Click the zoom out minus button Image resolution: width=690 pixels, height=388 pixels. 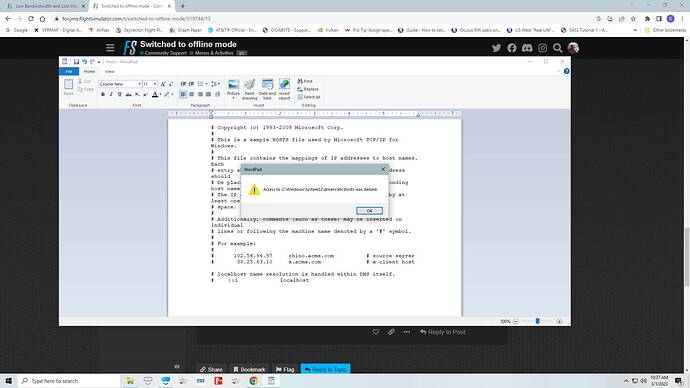516,322
